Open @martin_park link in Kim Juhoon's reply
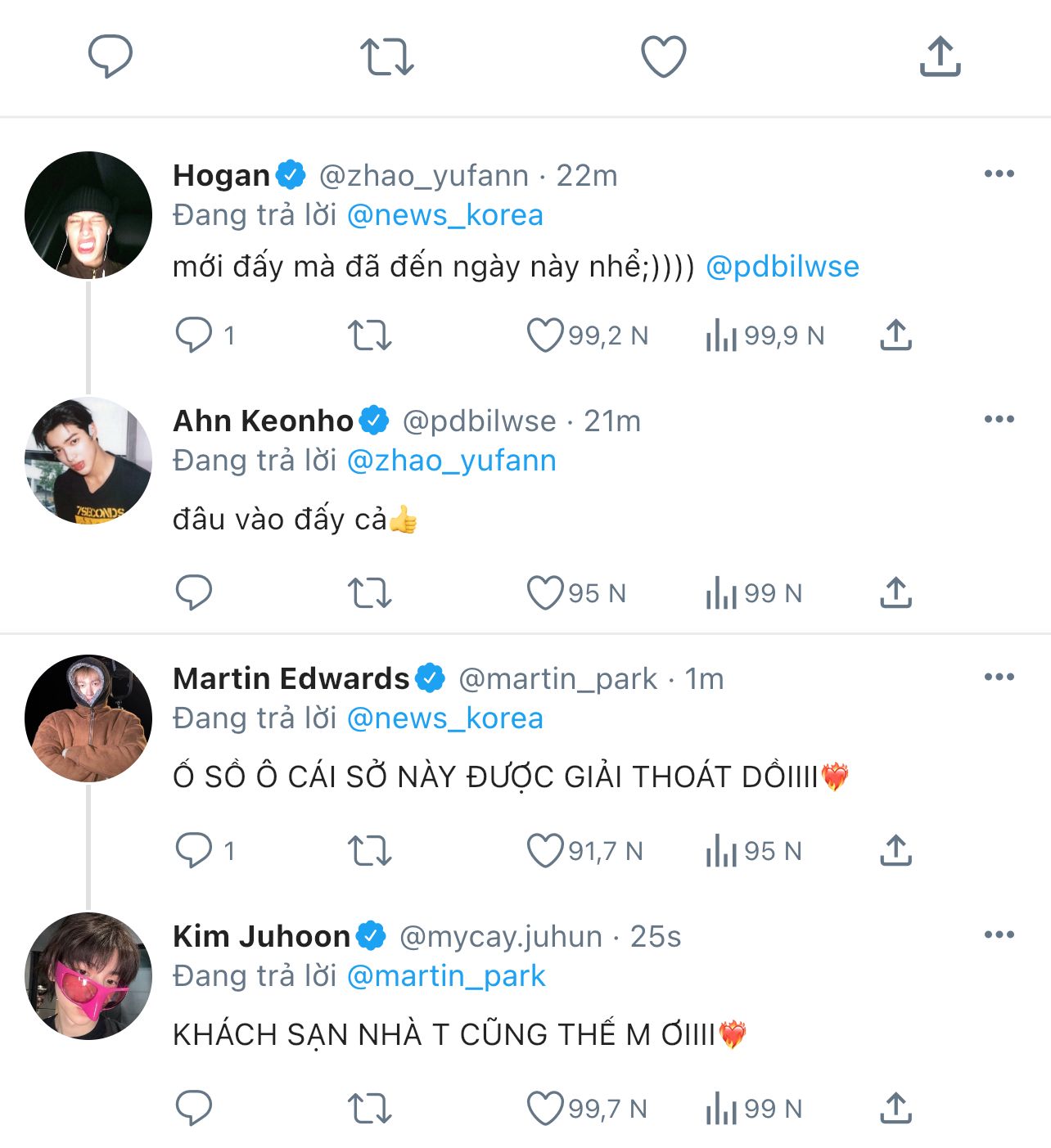The width and height of the screenshot is (1051, 1148). 446,975
